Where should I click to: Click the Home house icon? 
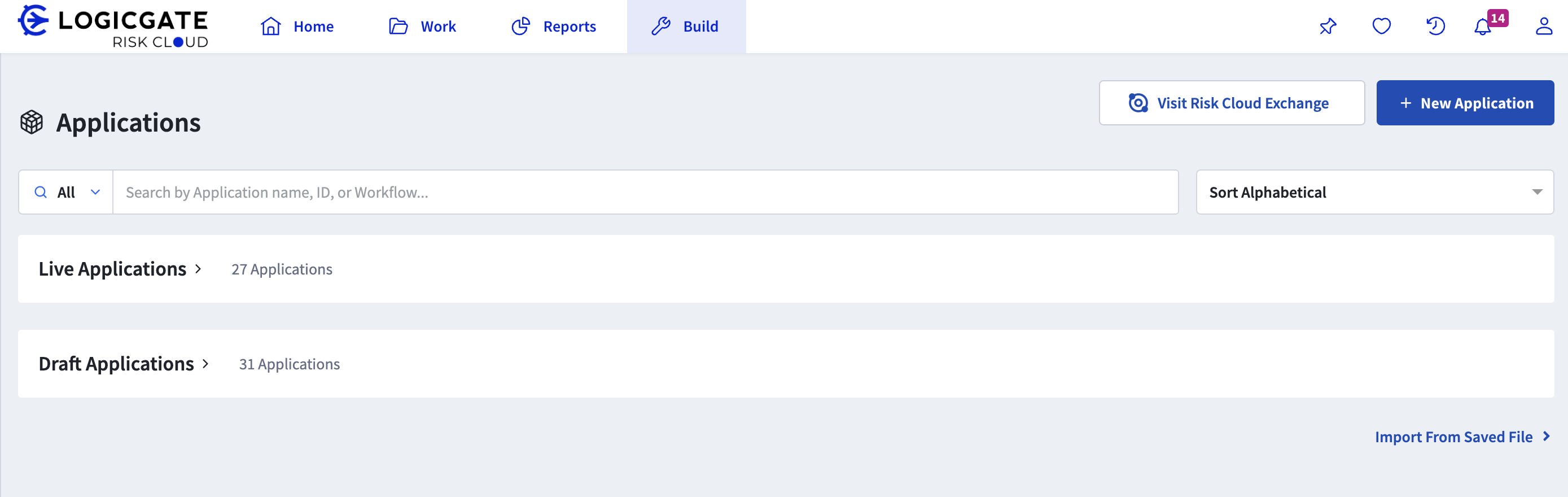click(x=271, y=26)
